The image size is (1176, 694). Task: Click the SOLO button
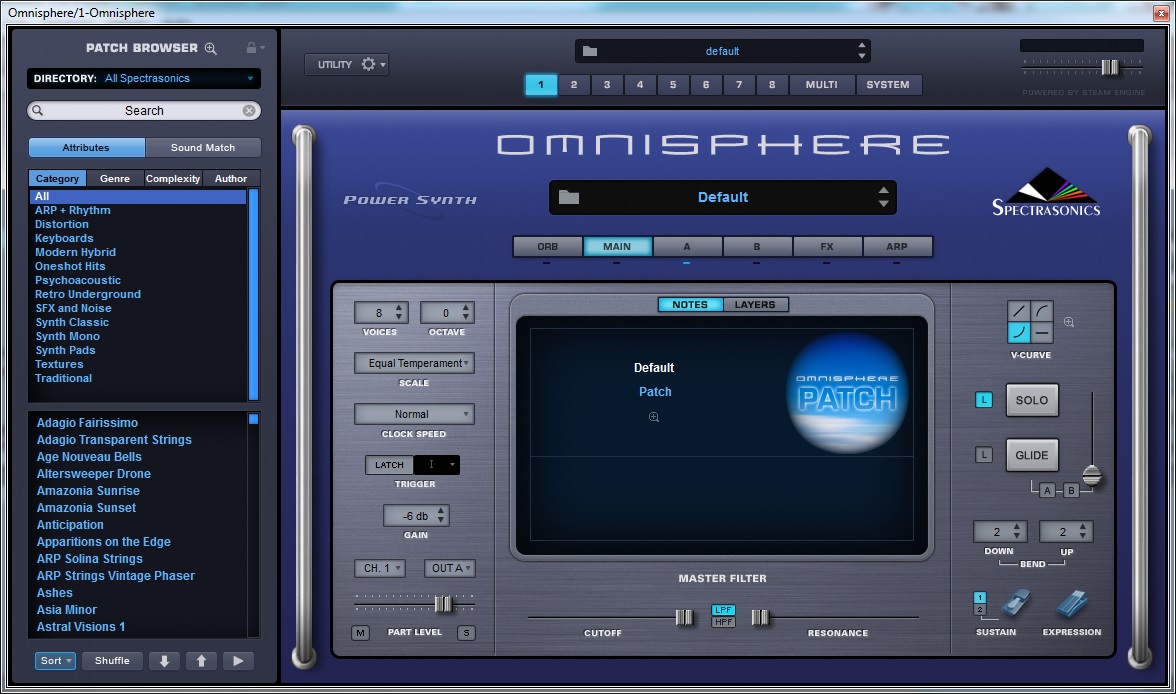coord(1032,401)
